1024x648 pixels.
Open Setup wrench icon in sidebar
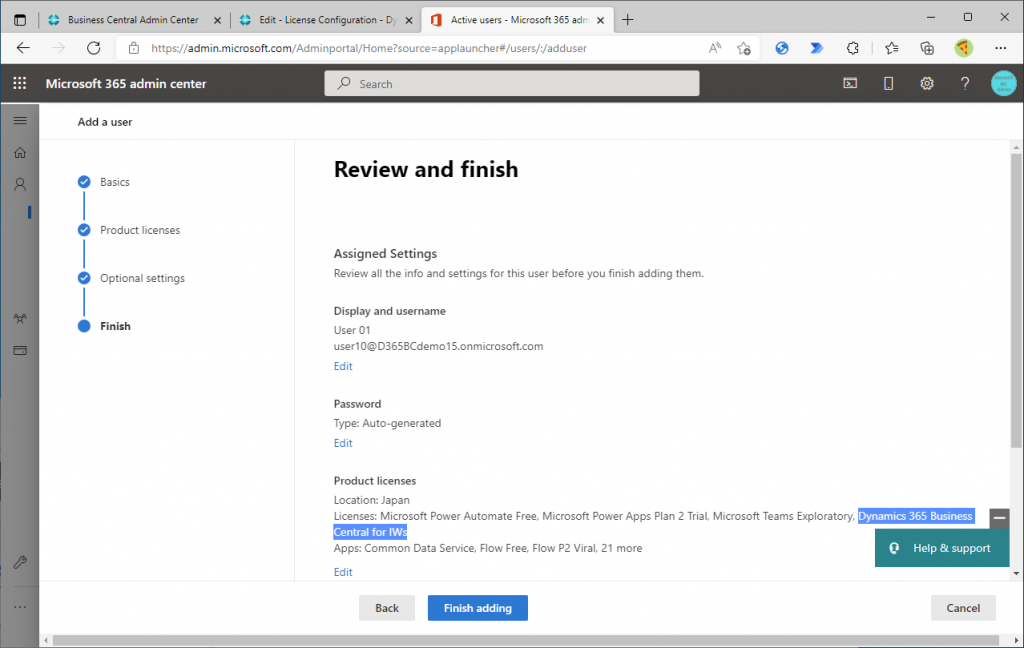tap(20, 562)
